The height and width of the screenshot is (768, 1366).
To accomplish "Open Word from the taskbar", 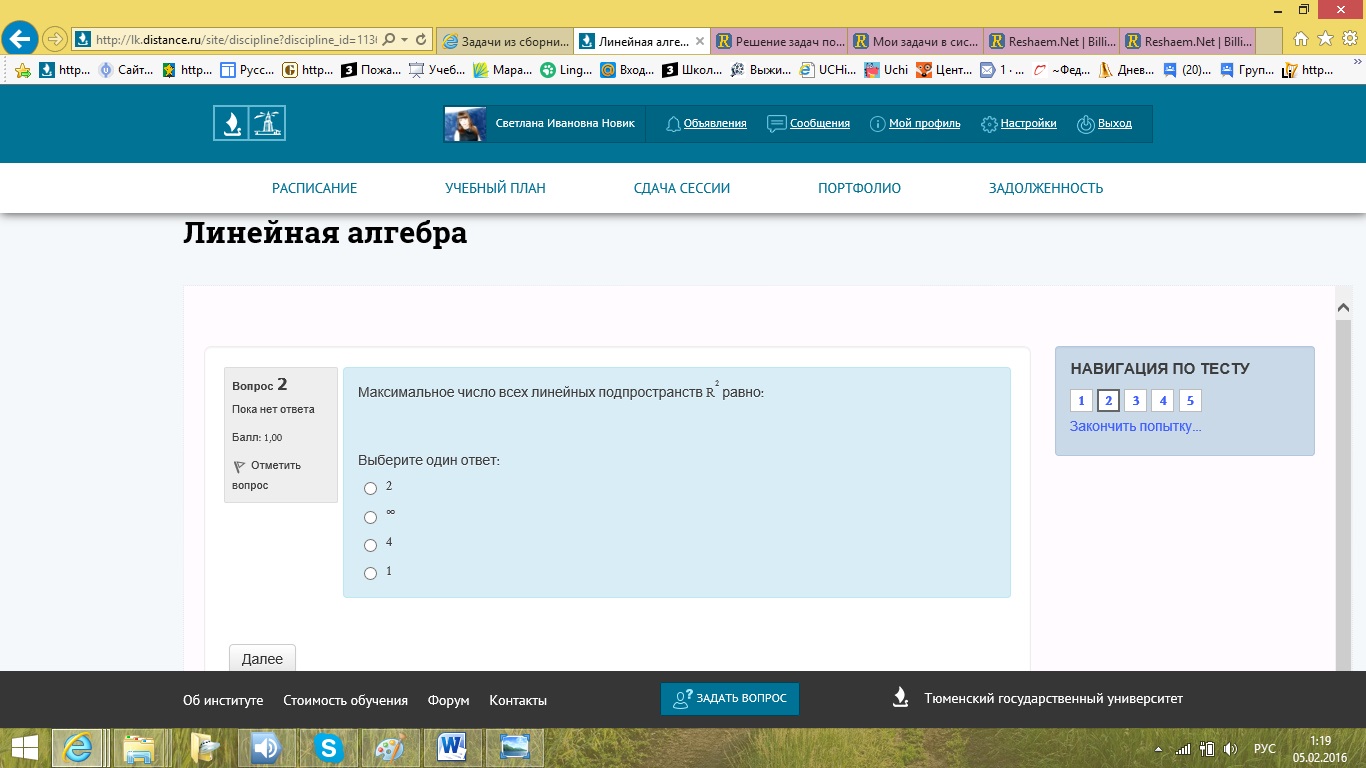I will point(452,747).
